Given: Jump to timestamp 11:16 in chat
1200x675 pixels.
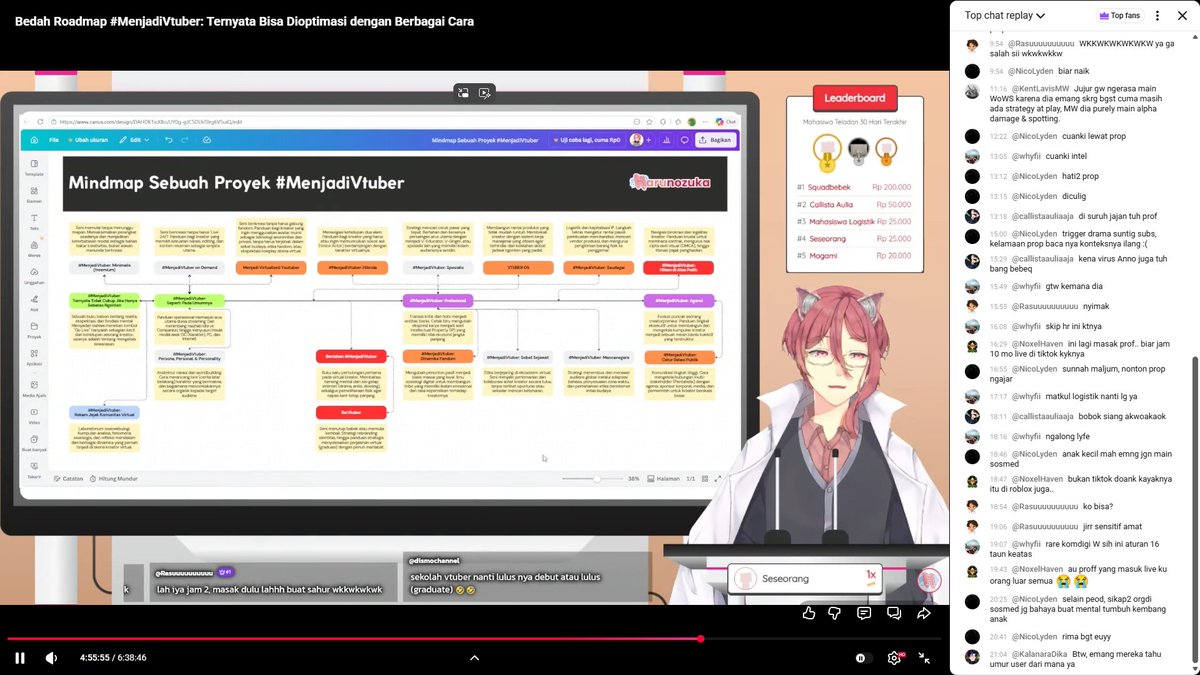Looking at the screenshot, I should click(x=996, y=88).
